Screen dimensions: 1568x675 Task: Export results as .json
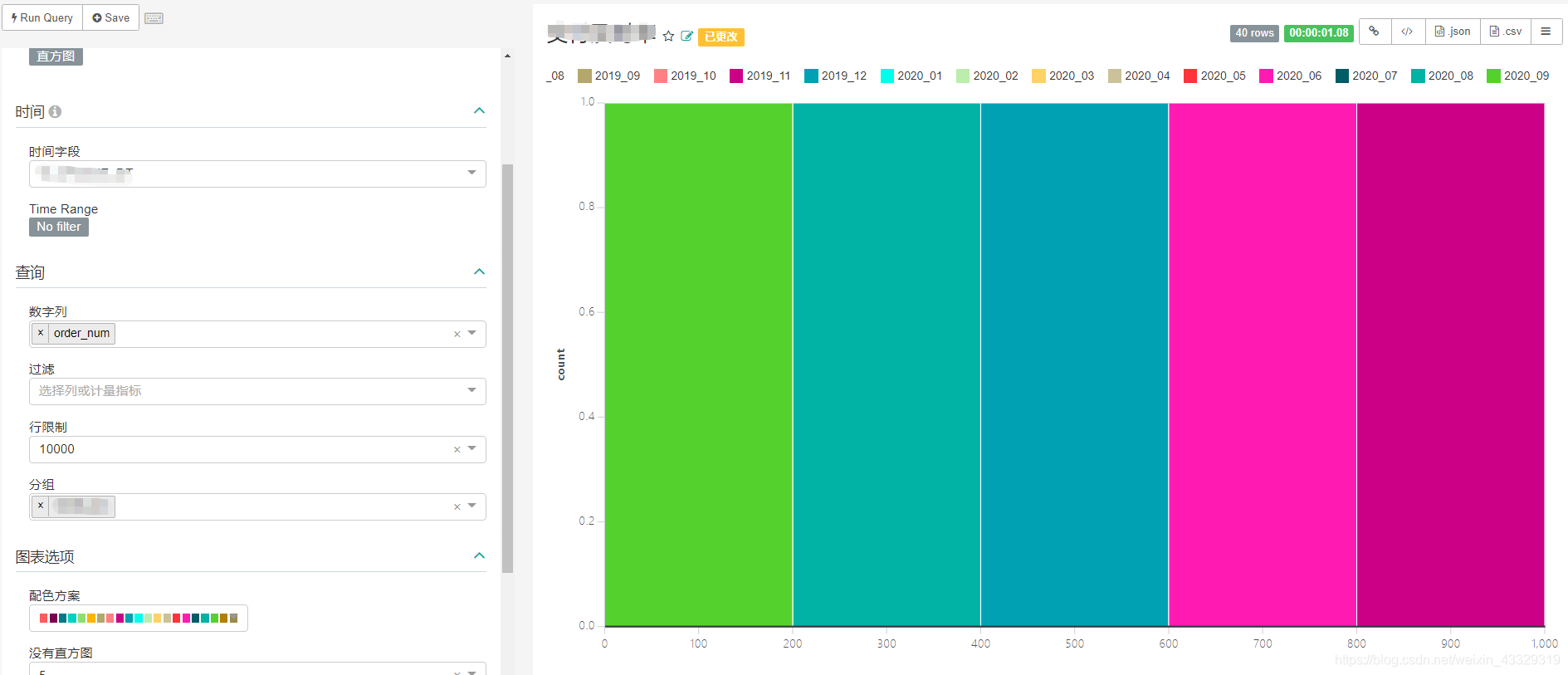[1453, 32]
